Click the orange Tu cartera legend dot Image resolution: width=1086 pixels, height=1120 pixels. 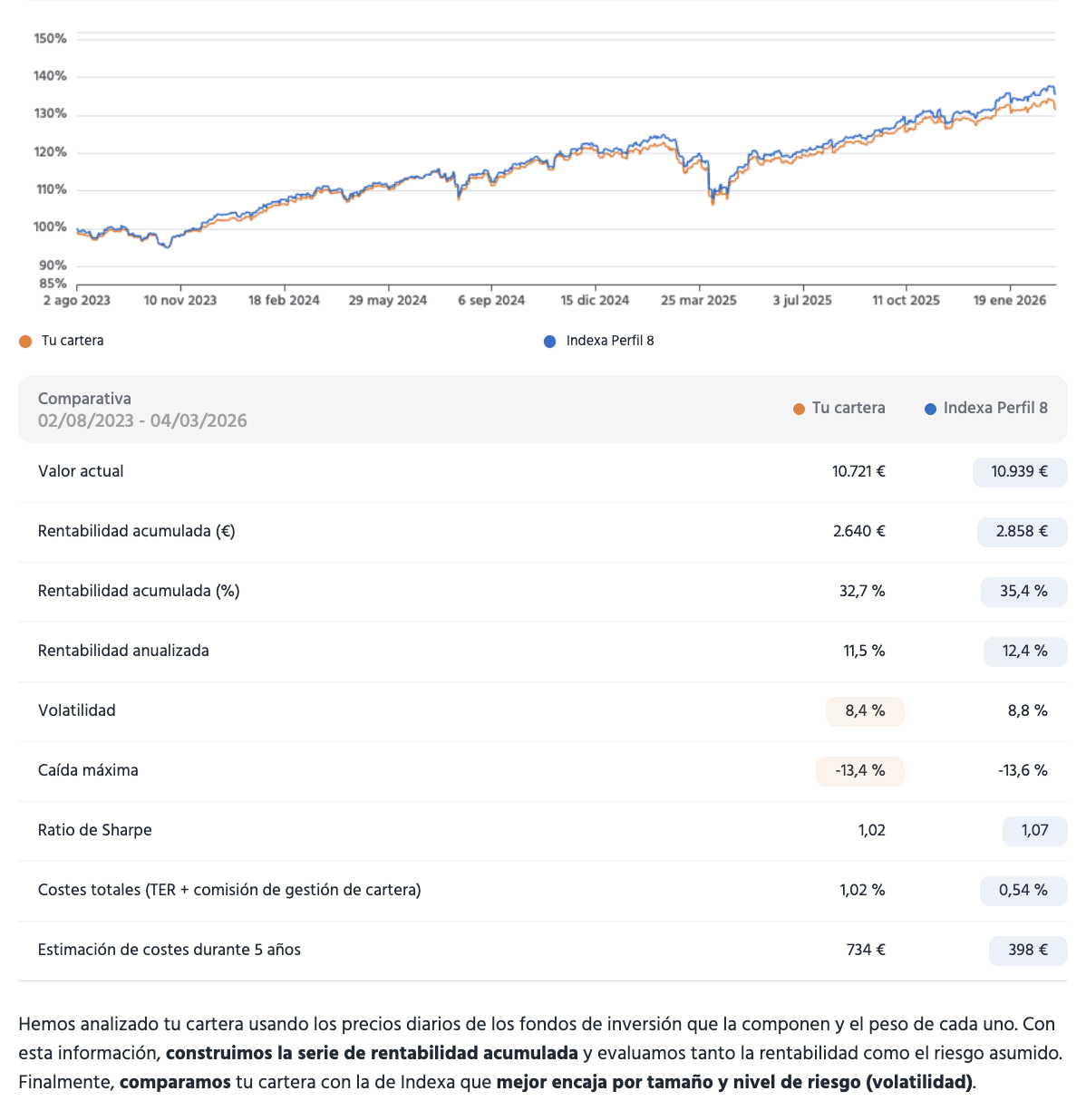[x=25, y=342]
